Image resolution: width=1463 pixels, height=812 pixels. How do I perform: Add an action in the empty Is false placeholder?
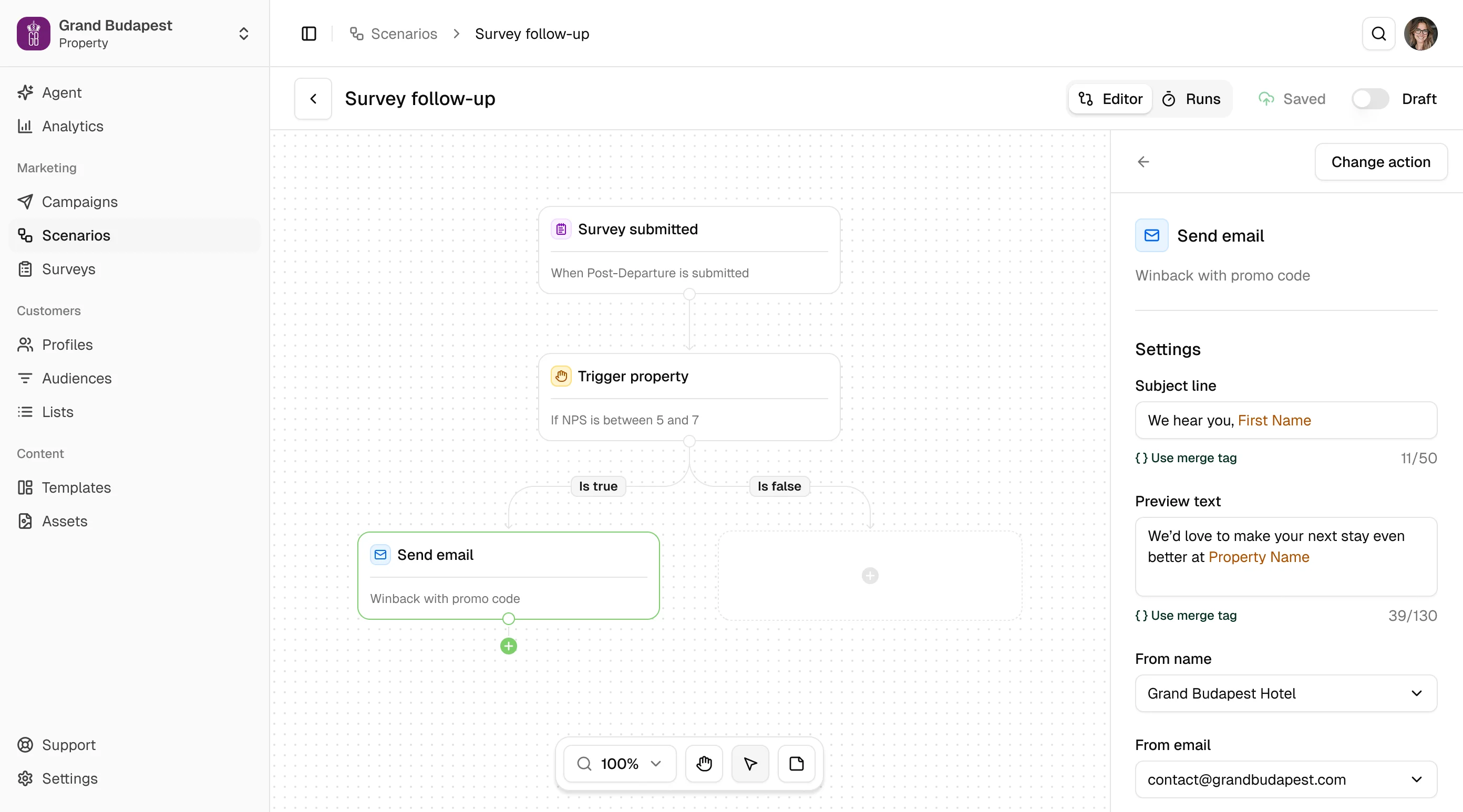tap(870, 575)
